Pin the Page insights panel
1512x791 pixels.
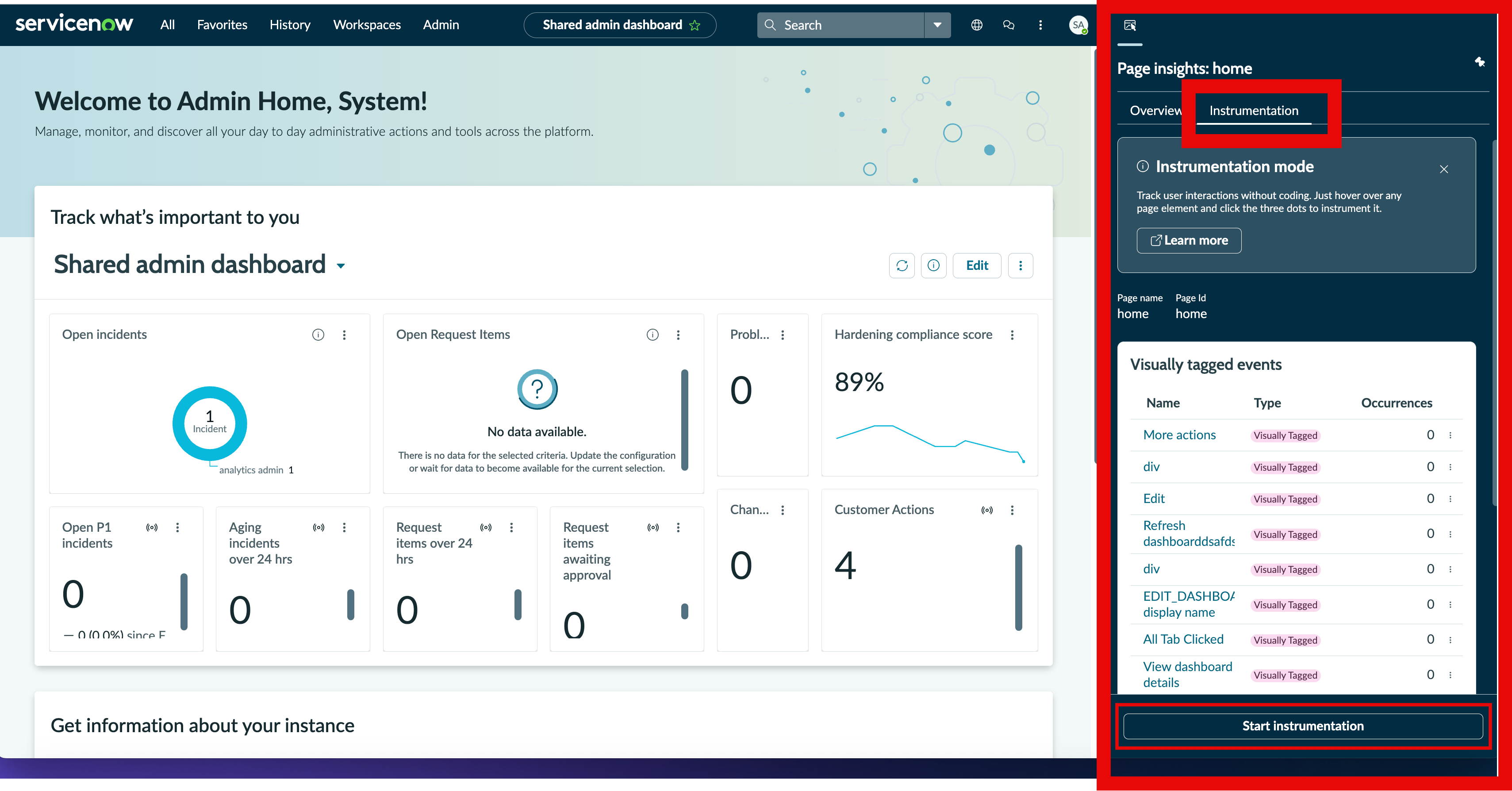[x=1479, y=61]
